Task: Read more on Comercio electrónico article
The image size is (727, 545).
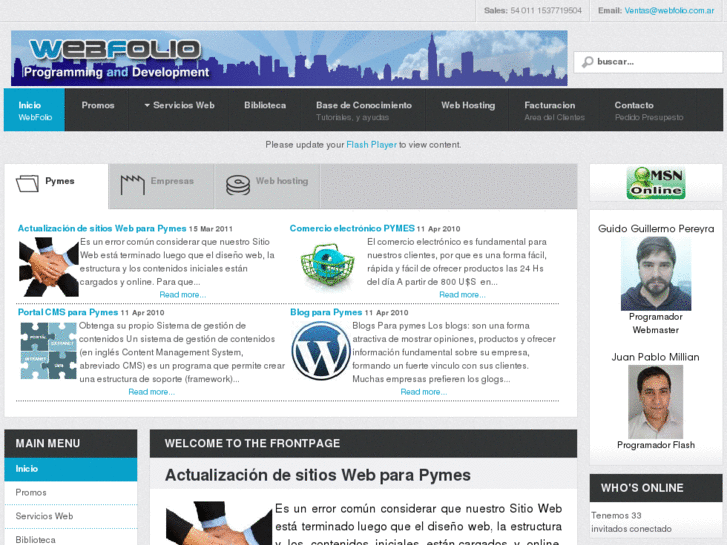Action: click(x=462, y=295)
